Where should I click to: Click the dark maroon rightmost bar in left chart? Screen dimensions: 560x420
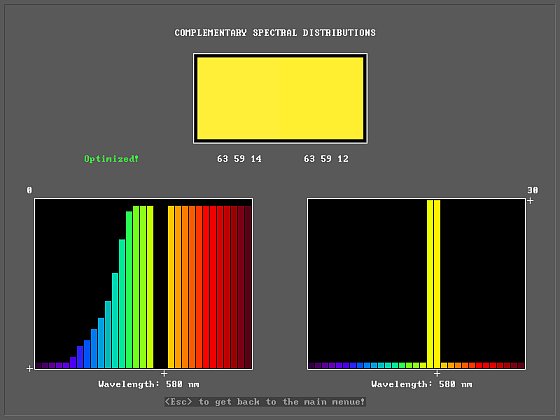point(248,287)
